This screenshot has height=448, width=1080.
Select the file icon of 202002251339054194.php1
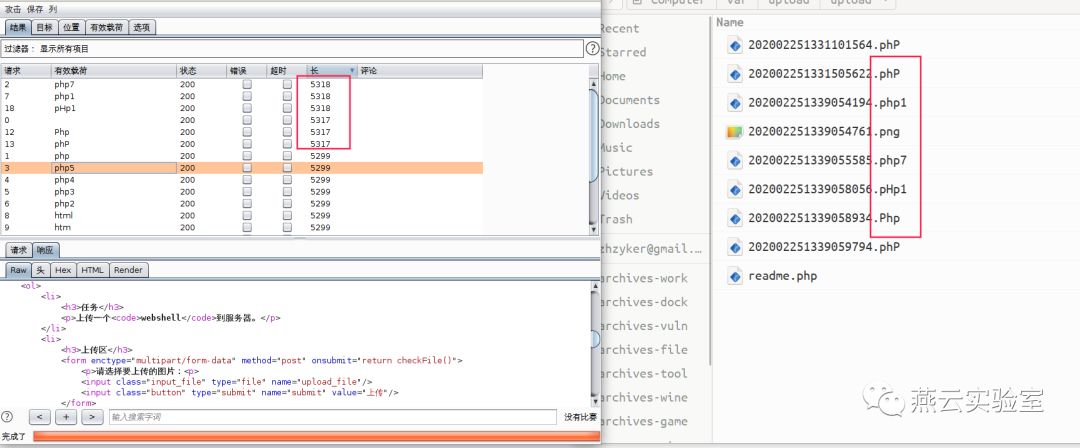click(735, 103)
